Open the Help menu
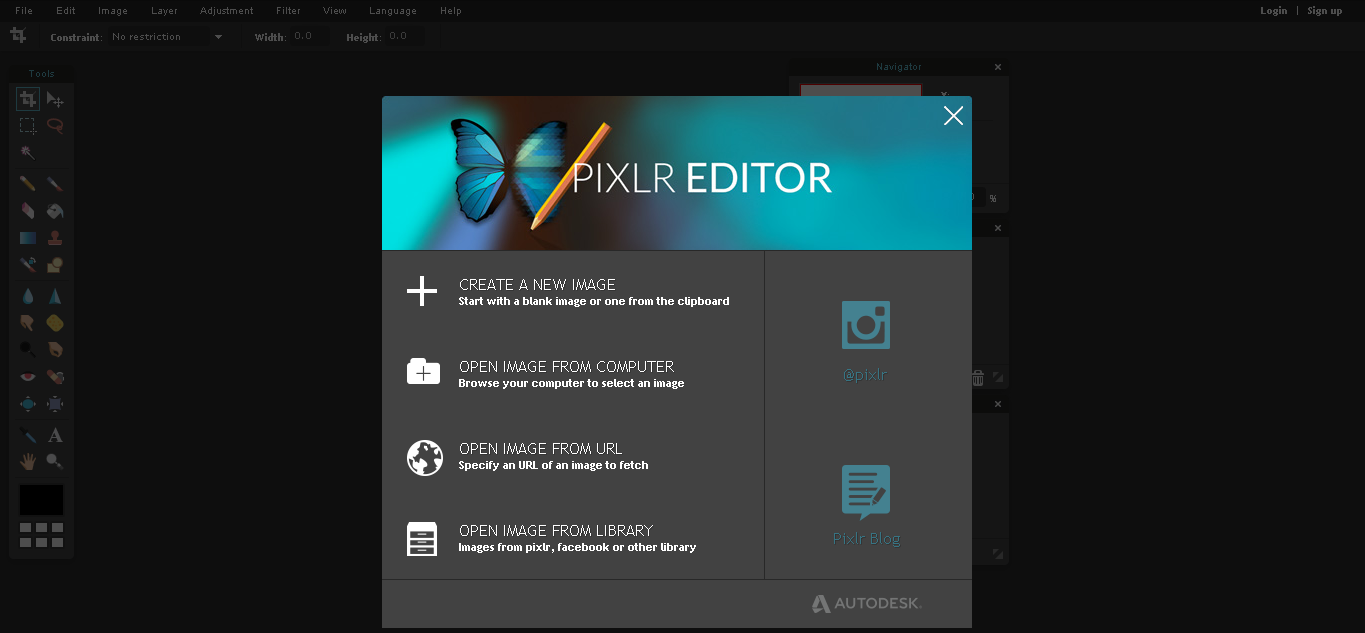Viewport: 1365px width, 633px height. tap(451, 11)
